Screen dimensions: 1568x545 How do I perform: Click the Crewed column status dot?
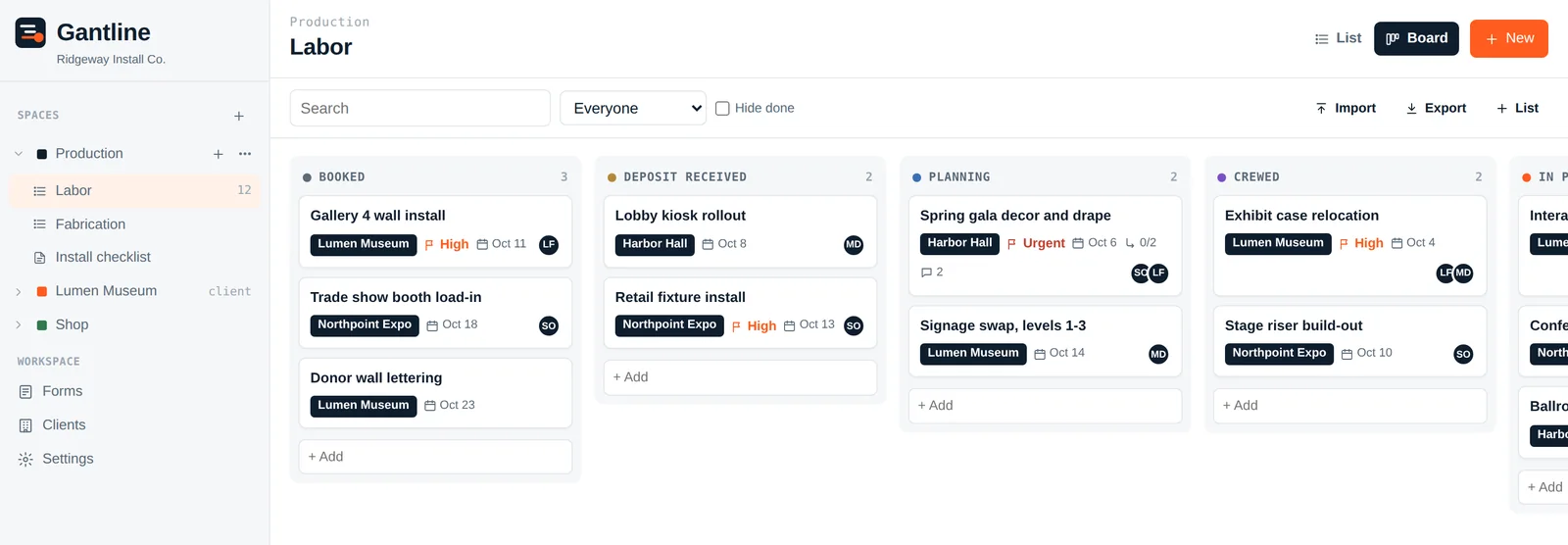(1221, 177)
